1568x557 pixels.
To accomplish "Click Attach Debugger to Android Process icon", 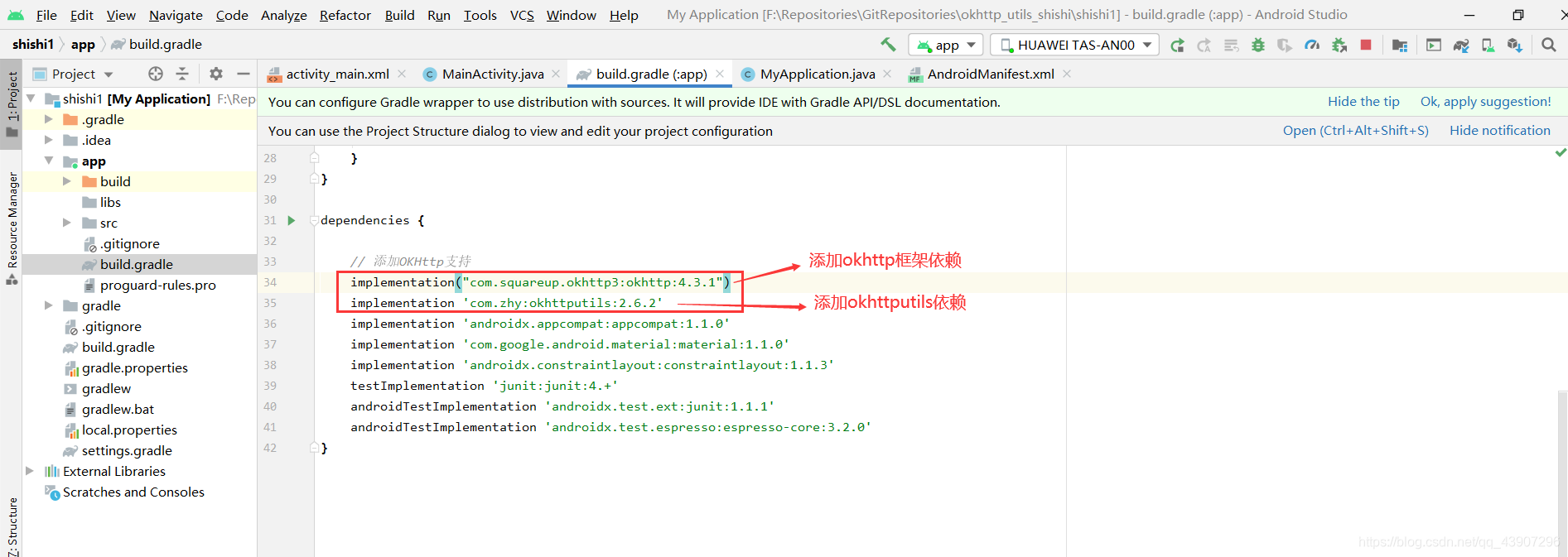I will pyautogui.click(x=1339, y=45).
